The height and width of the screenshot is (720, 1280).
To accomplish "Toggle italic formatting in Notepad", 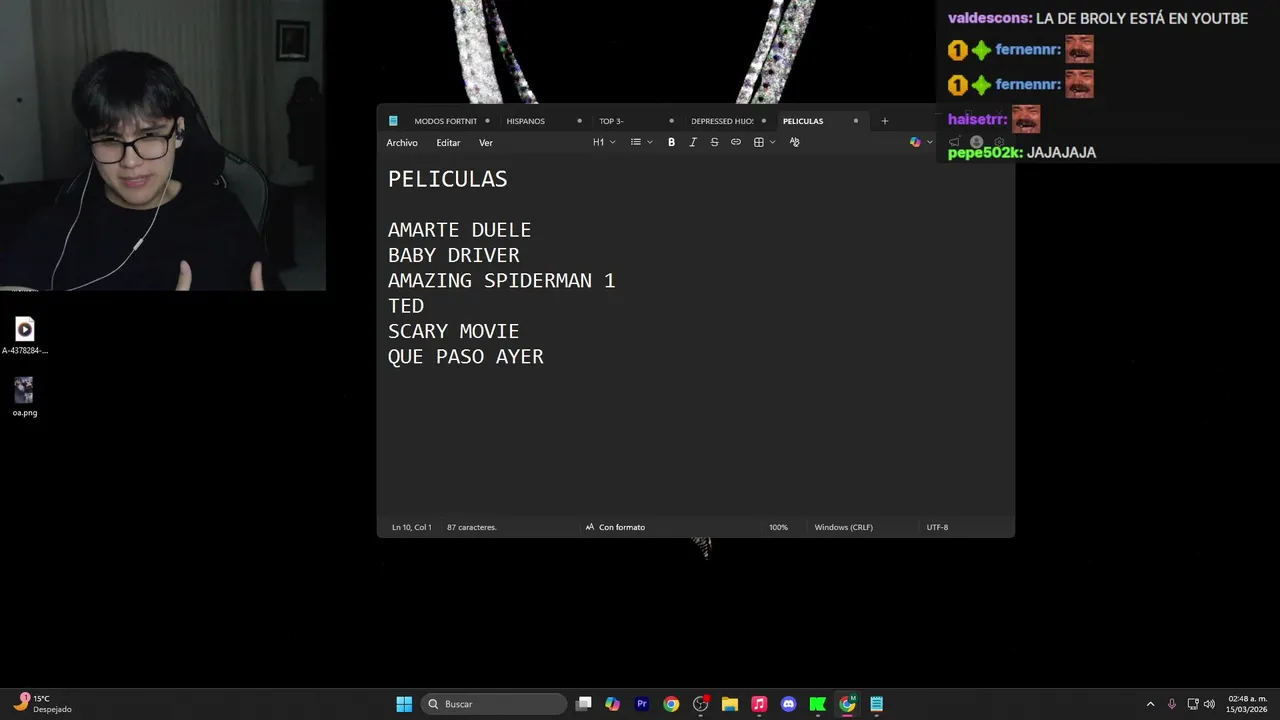I will [x=693, y=142].
